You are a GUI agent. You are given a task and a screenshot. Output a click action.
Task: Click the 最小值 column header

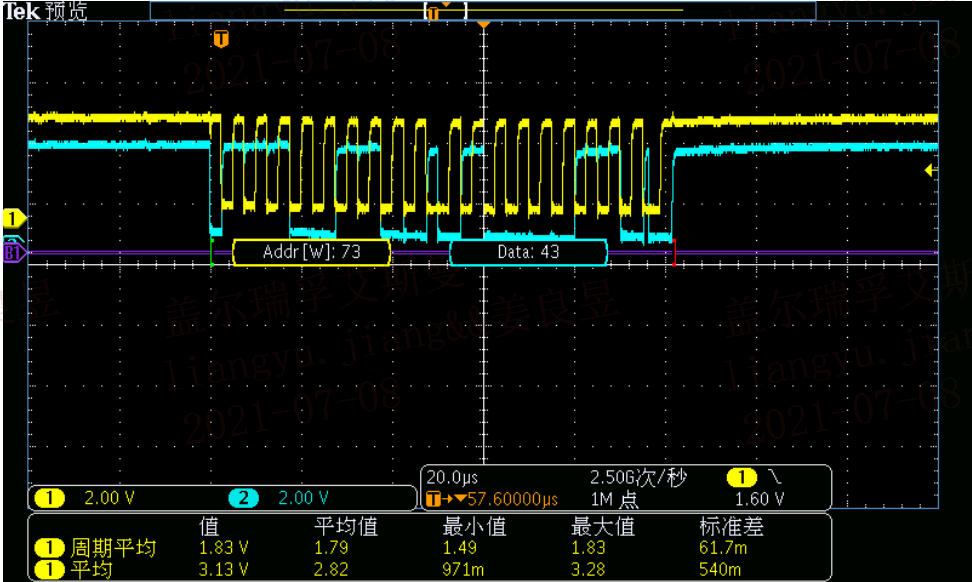pyautogui.click(x=474, y=527)
